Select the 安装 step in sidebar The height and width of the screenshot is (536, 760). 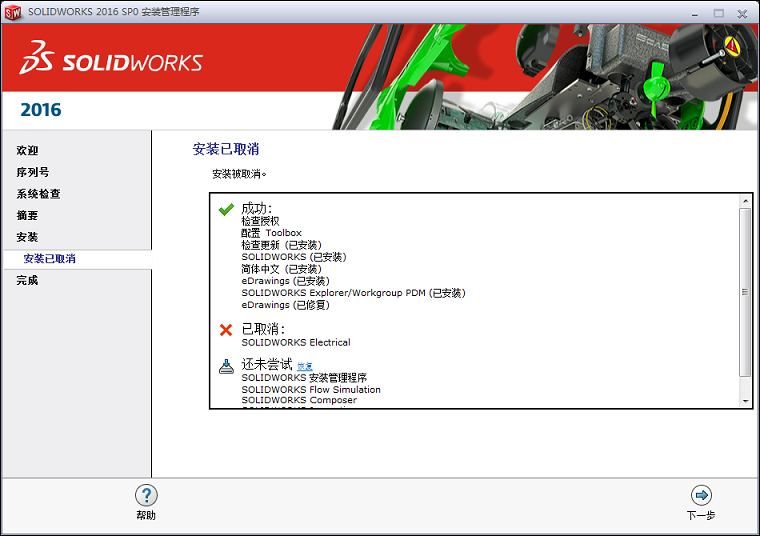tap(27, 237)
